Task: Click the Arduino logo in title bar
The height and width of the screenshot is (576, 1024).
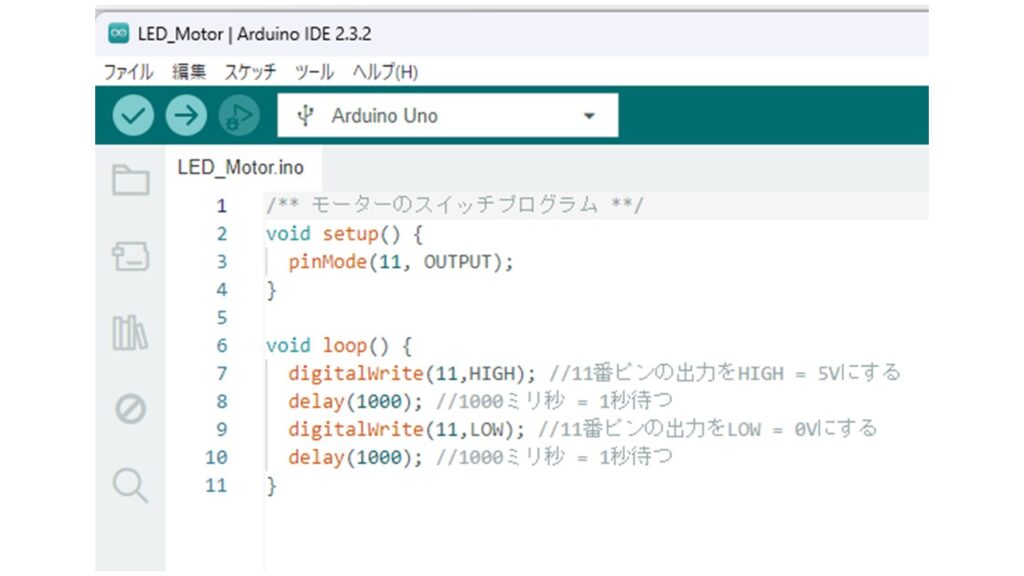Action: 118,34
